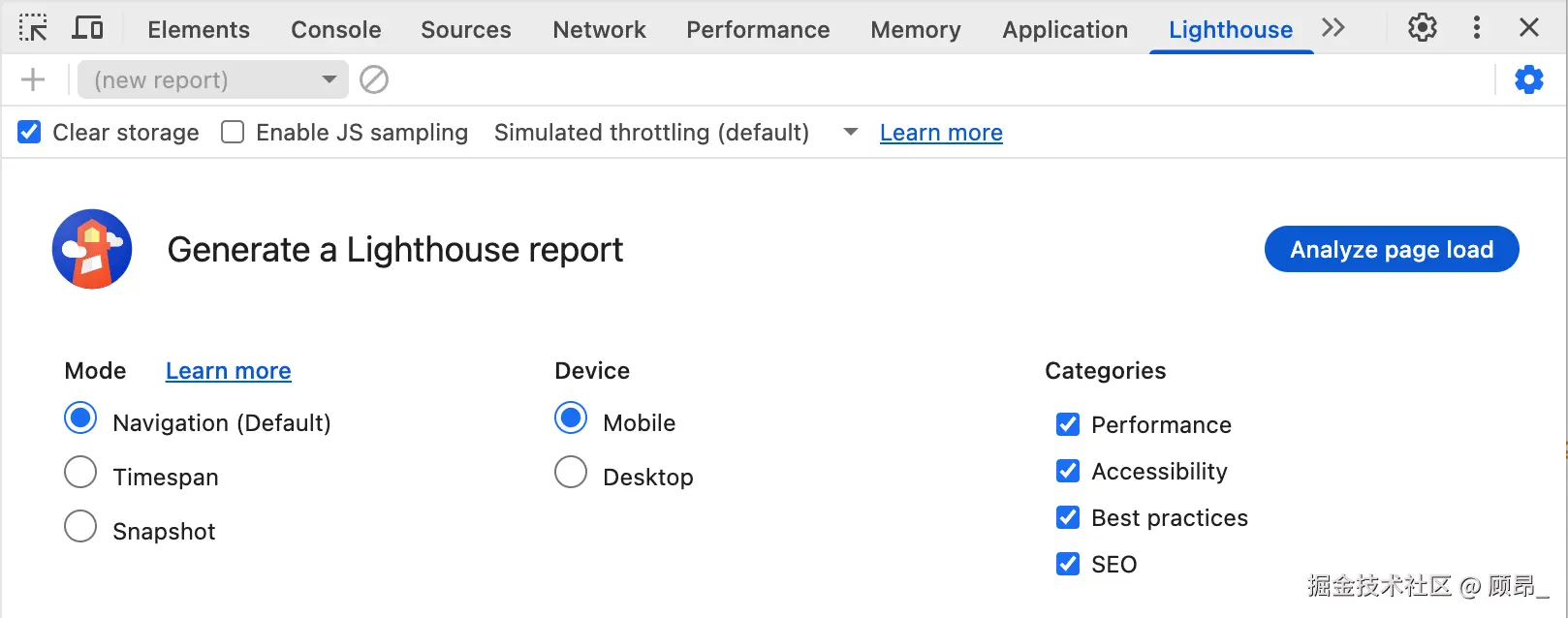This screenshot has height=618, width=1568.
Task: Uncheck the Performance category
Action: [1068, 424]
